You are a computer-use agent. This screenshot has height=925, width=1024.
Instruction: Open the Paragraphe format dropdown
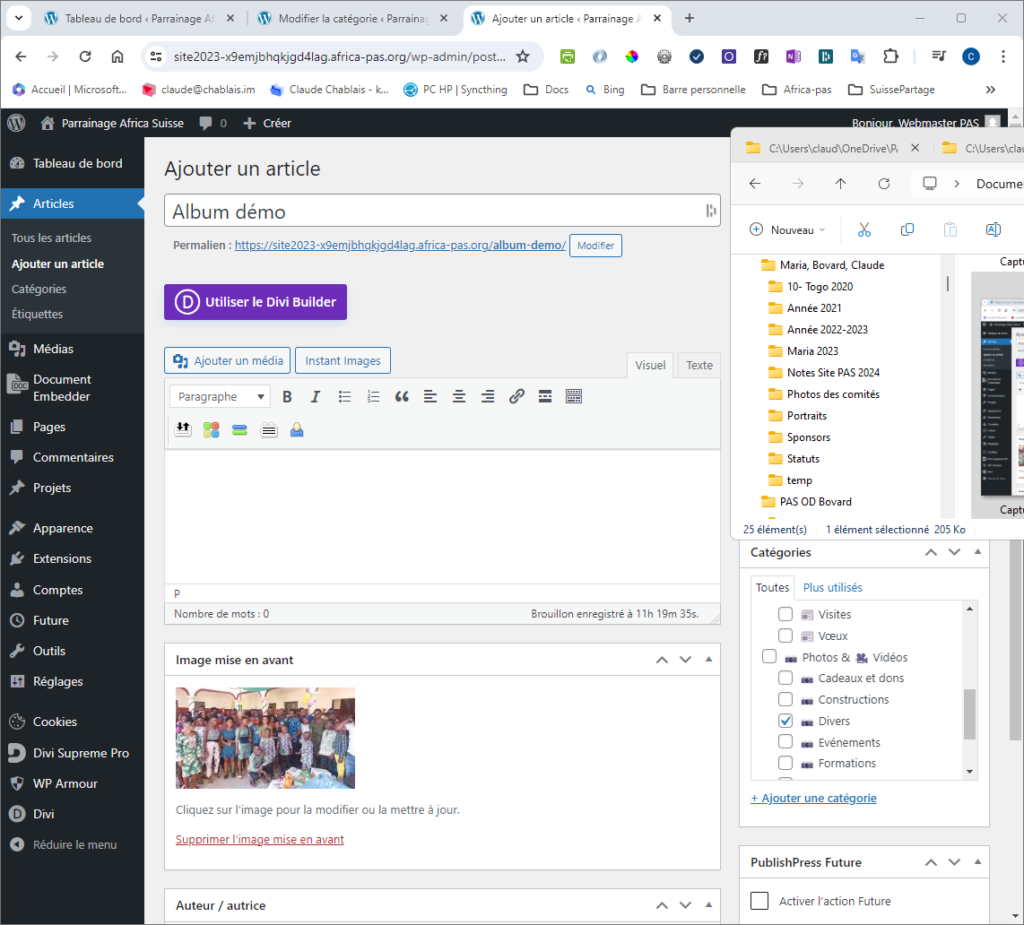point(219,397)
